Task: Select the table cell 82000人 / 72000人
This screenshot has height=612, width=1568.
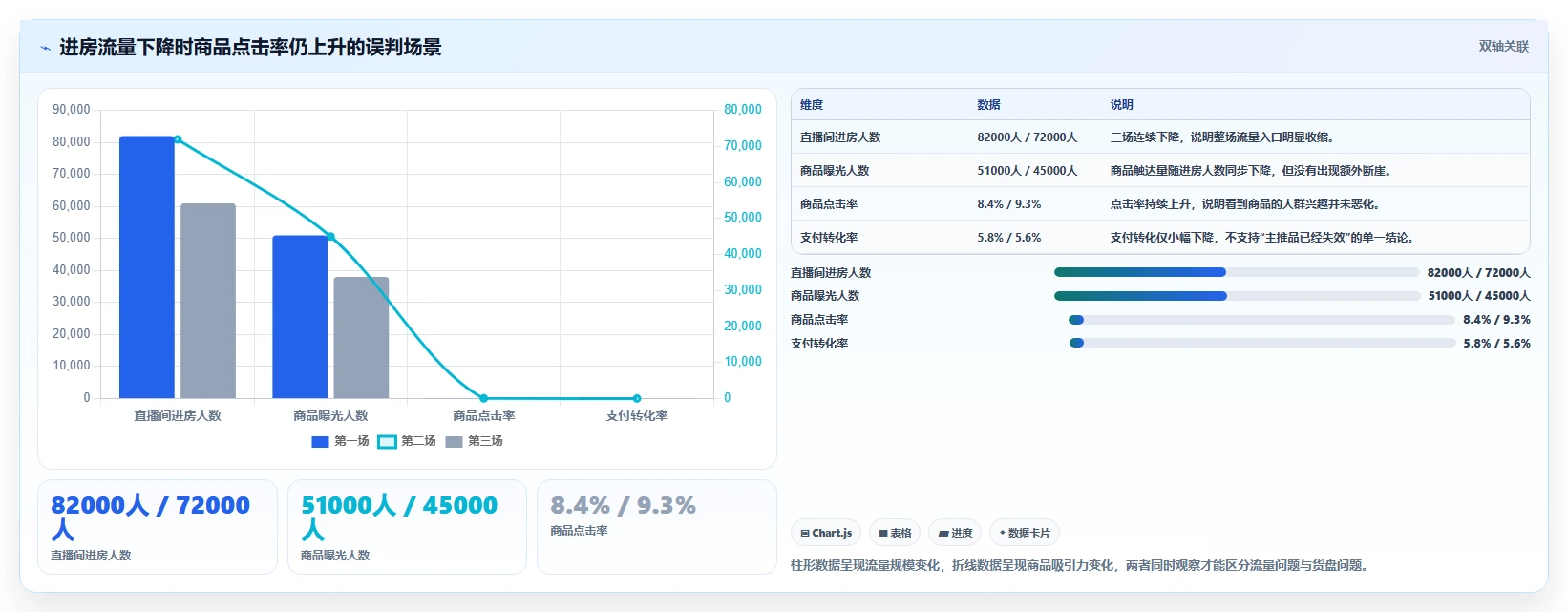Action: tap(1027, 137)
